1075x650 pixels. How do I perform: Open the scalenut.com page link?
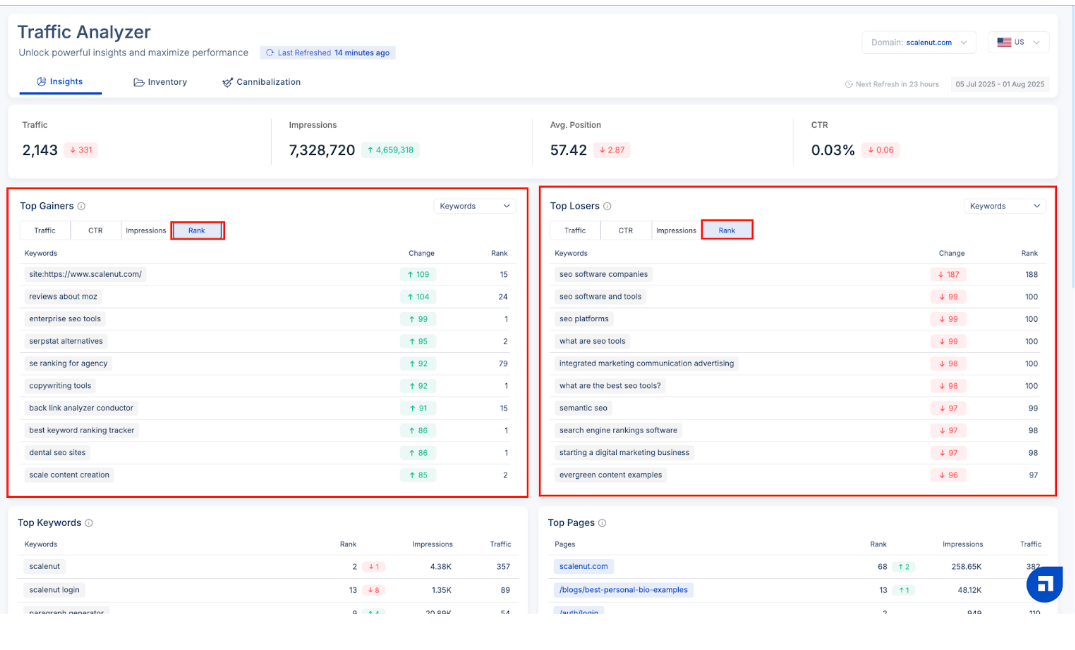[x=583, y=567]
